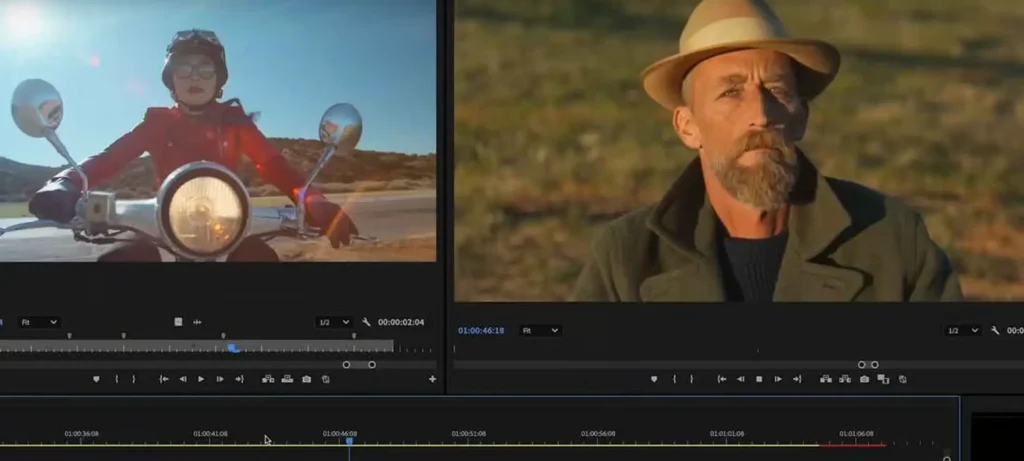1024x461 pixels.
Task: Export a frame from the Source monitor
Action: 306,379
